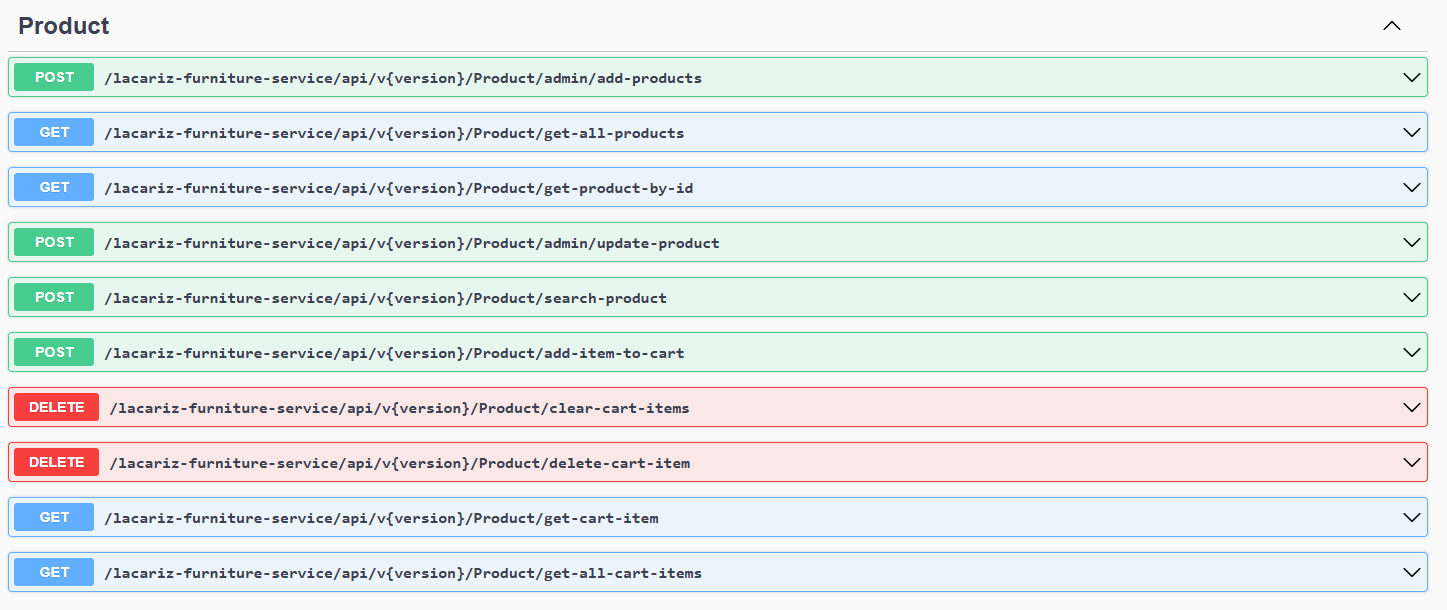Open the add-item-to-cart endpoint path
This screenshot has width=1447, height=610.
[394, 353]
